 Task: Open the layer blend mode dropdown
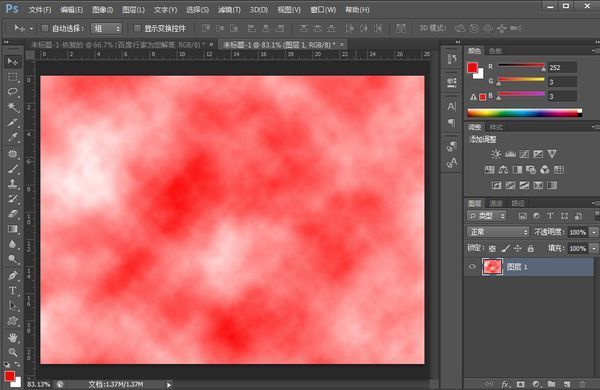point(498,232)
